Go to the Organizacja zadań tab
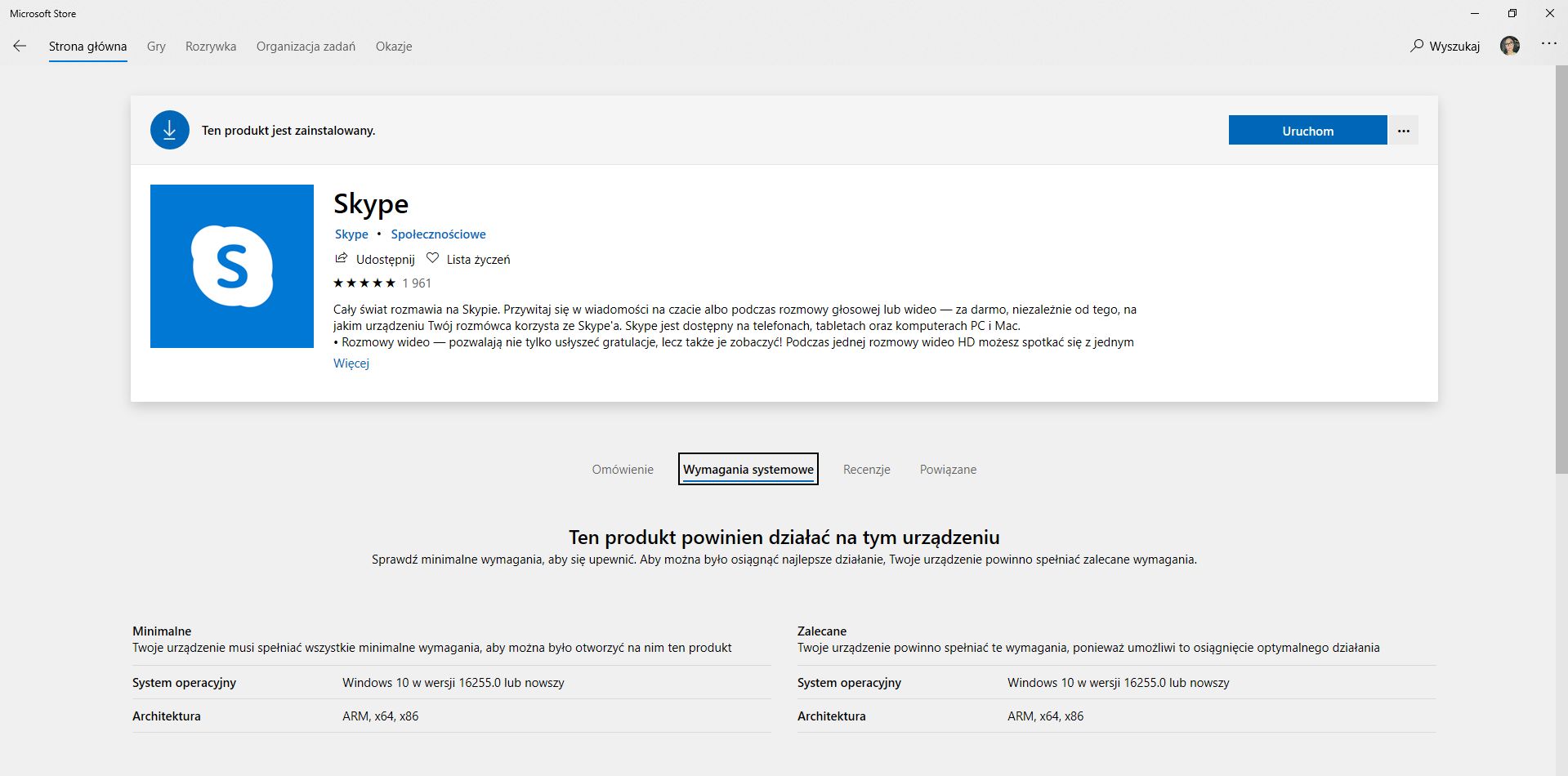Screen dimensions: 1568x776 [306, 47]
